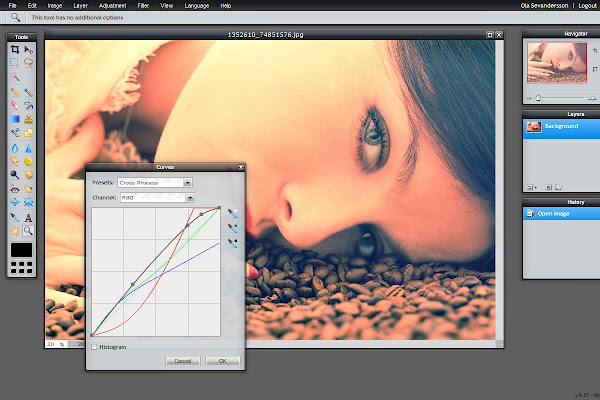Screen dimensions: 600x400
Task: Select the Sponge tool
Action: (x=28, y=161)
